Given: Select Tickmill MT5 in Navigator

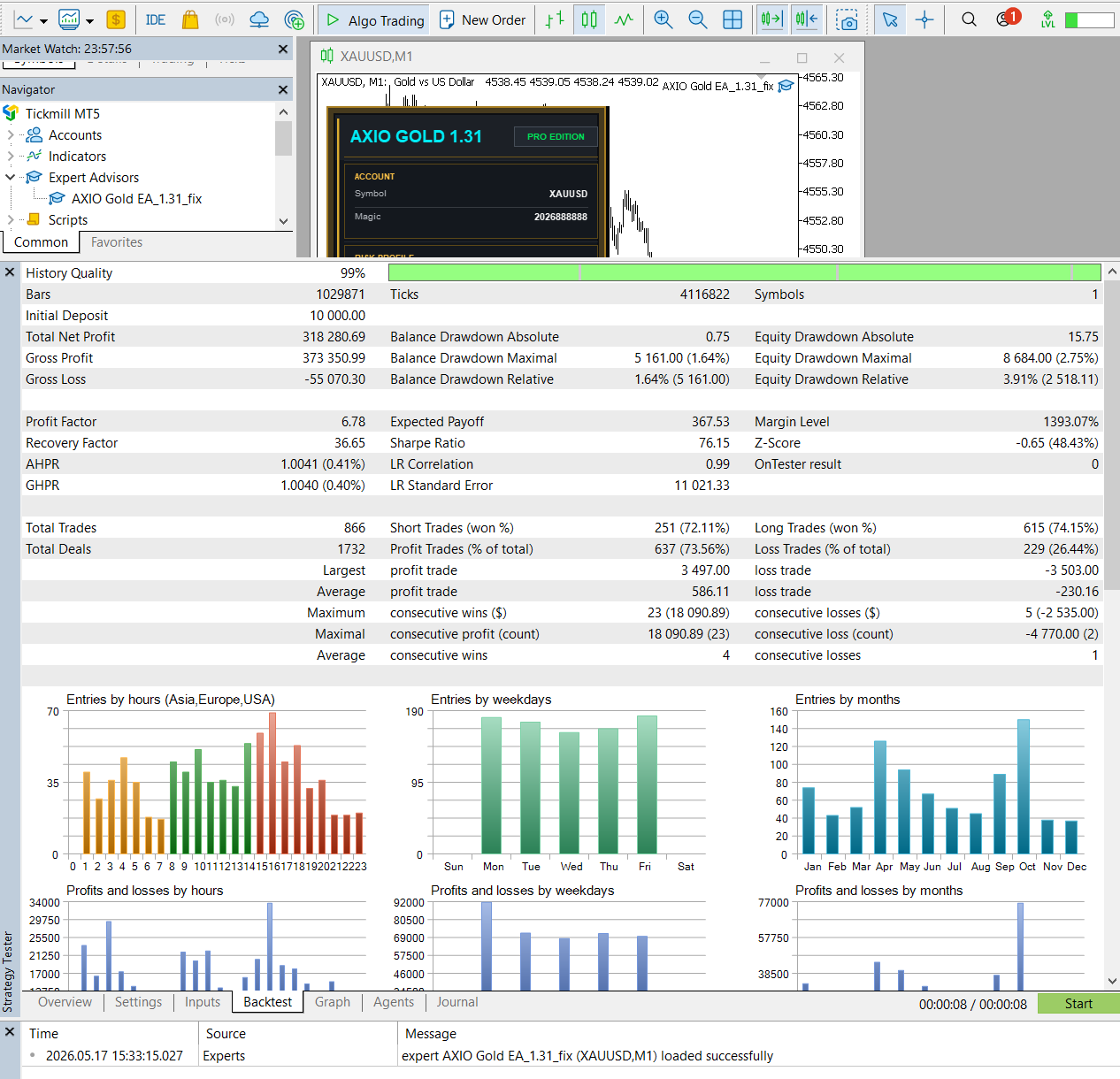Looking at the screenshot, I should [62, 113].
